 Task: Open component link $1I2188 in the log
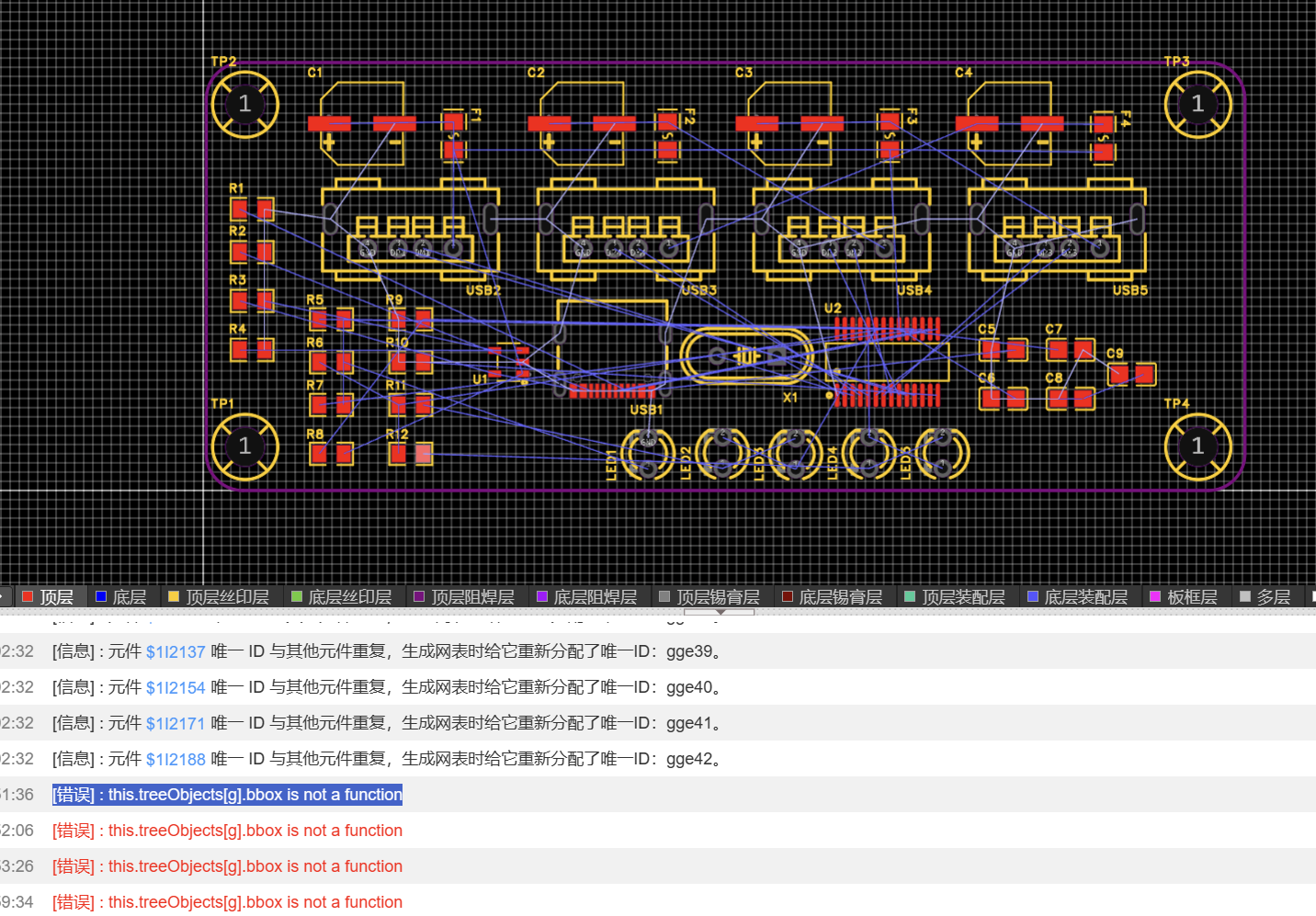pyautogui.click(x=176, y=760)
